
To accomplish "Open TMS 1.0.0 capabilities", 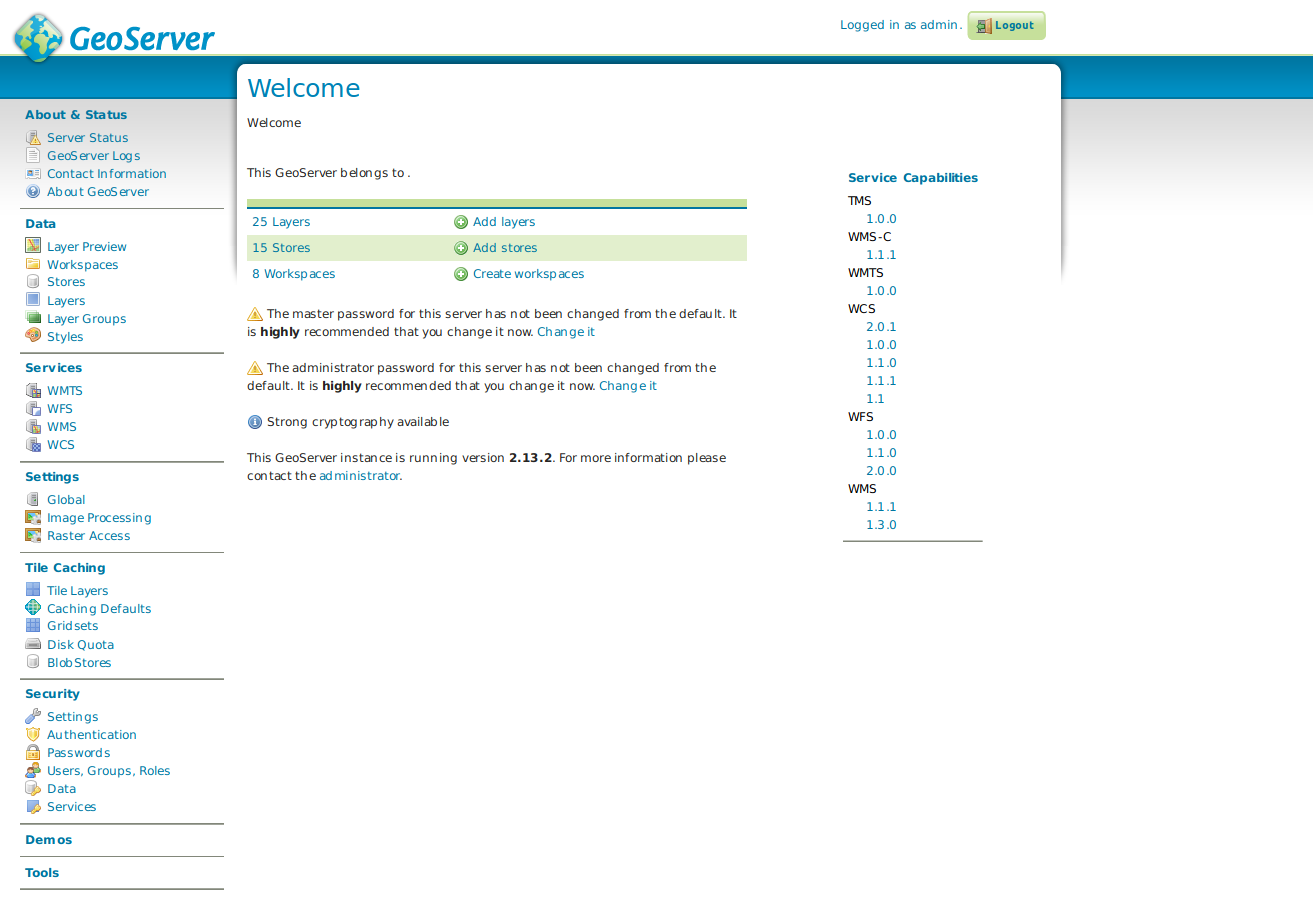I will (x=881, y=219).
